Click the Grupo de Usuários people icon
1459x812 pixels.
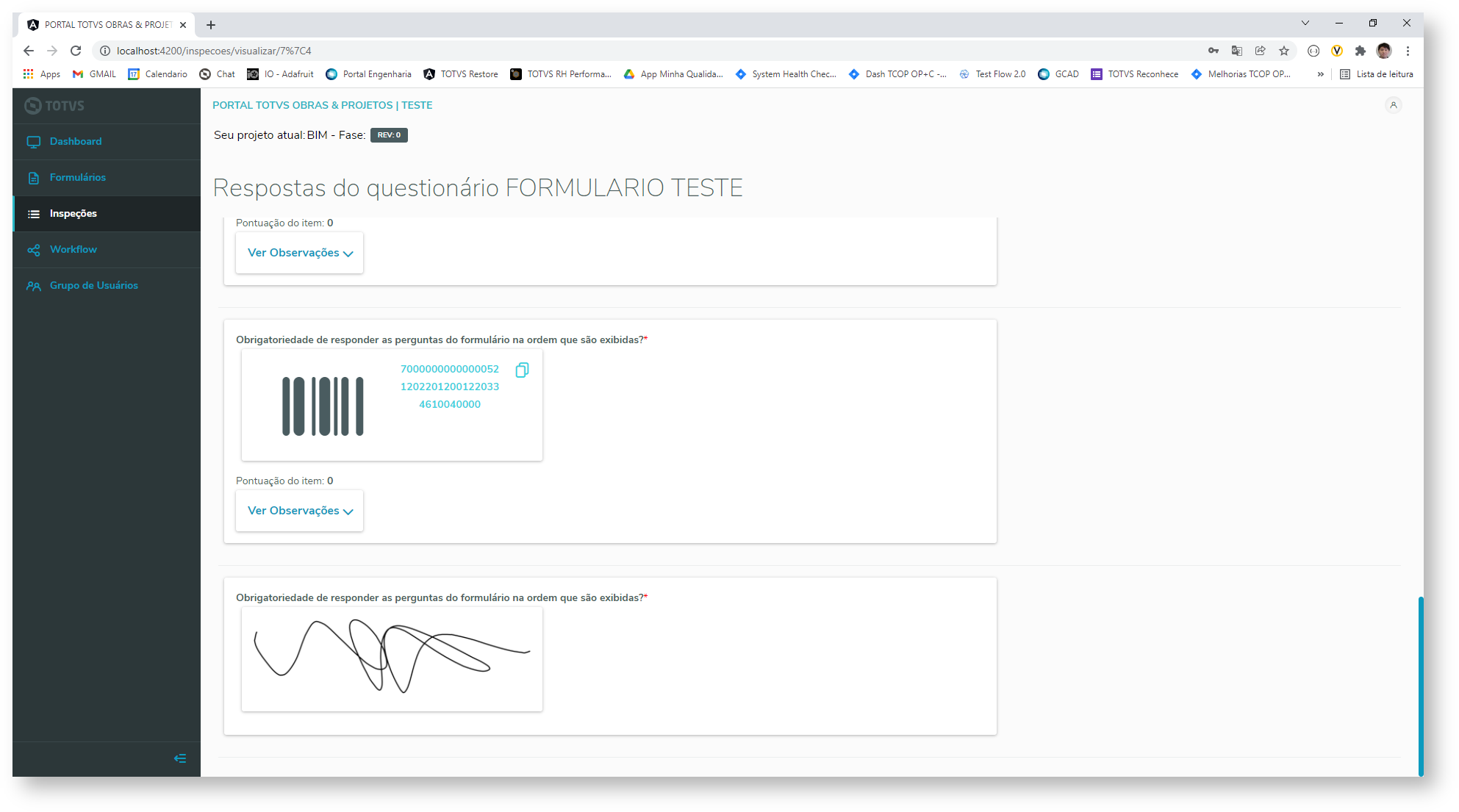(x=34, y=286)
